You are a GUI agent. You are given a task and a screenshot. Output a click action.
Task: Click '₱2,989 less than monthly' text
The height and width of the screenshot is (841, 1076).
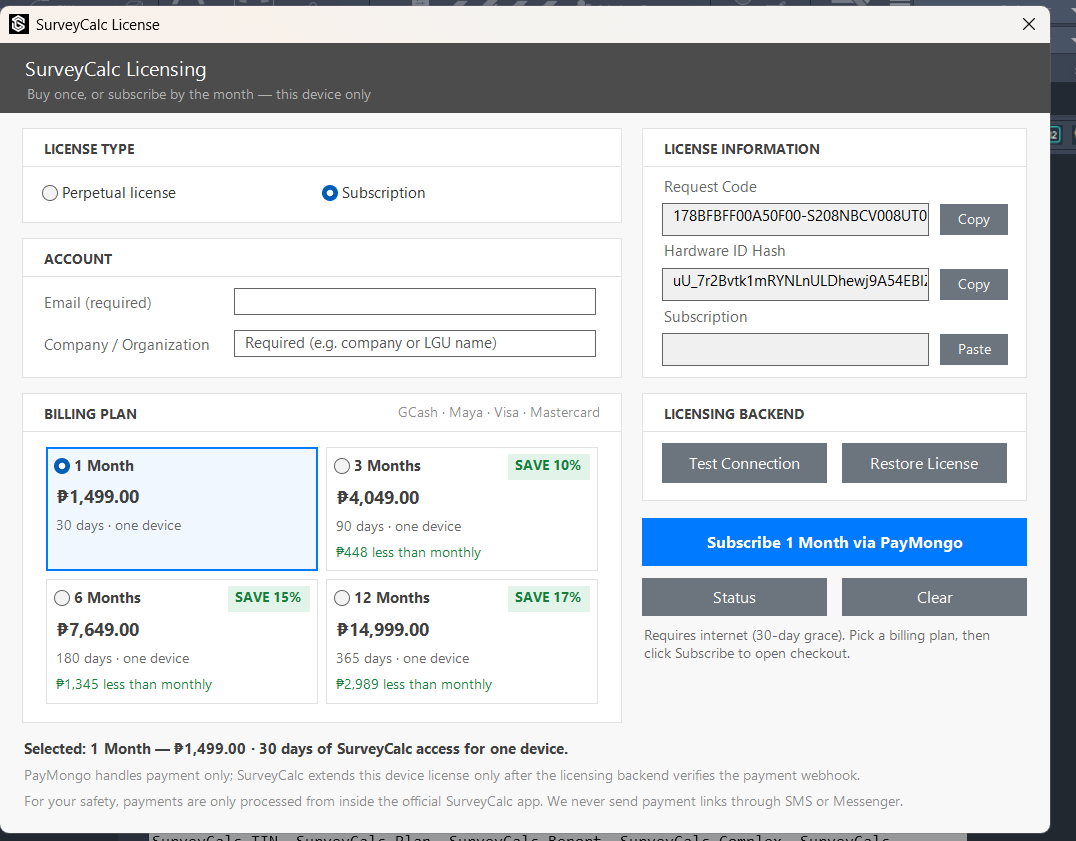tap(414, 684)
